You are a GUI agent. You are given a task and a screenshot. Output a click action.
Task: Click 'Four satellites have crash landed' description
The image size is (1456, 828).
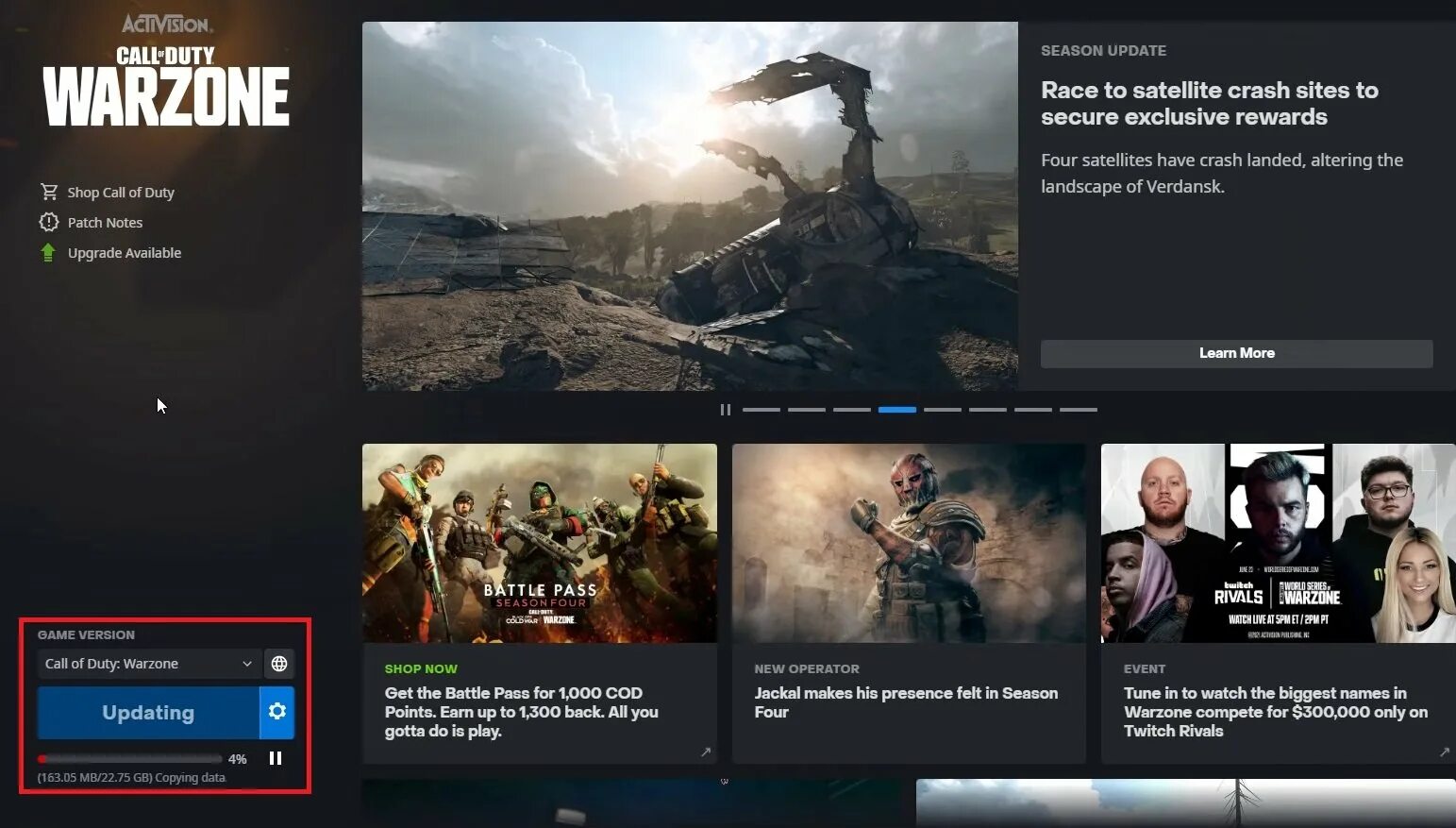(x=1222, y=173)
